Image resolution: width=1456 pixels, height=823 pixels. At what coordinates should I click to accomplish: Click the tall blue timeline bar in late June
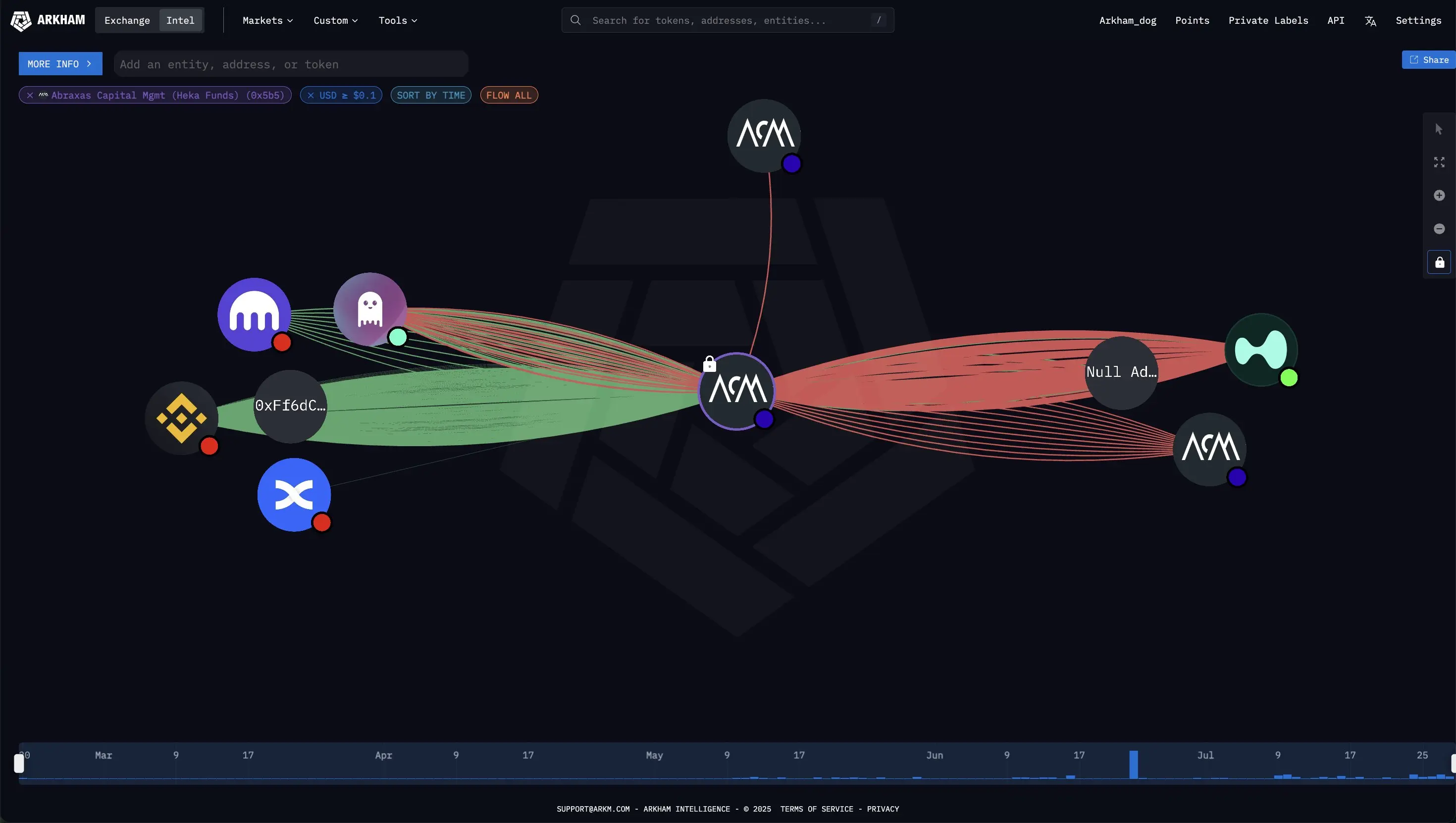coord(1133,765)
